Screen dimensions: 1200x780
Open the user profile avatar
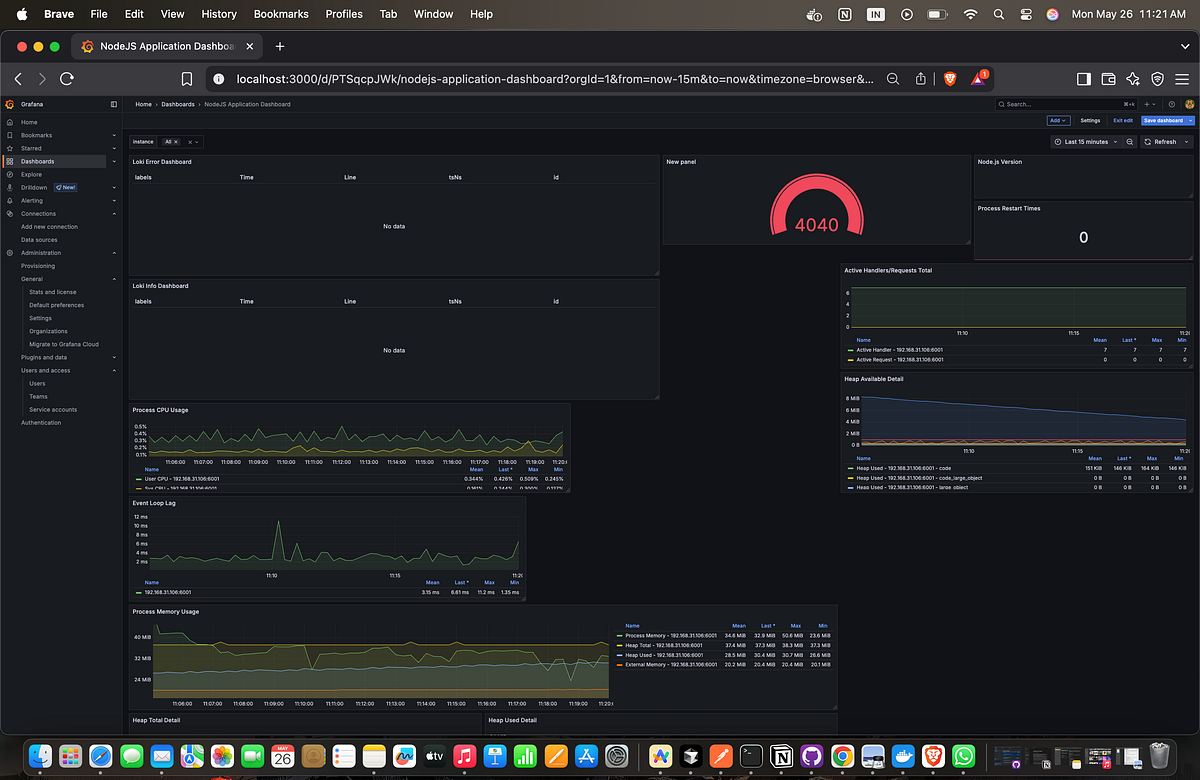tap(1189, 104)
